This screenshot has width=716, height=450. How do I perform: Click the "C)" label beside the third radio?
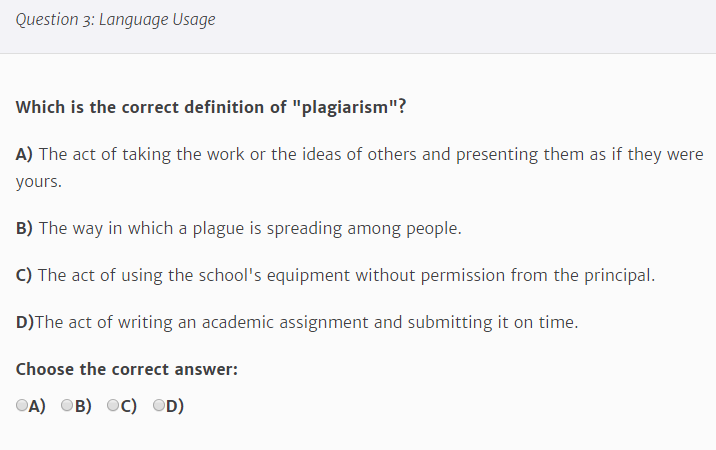[x=130, y=406]
